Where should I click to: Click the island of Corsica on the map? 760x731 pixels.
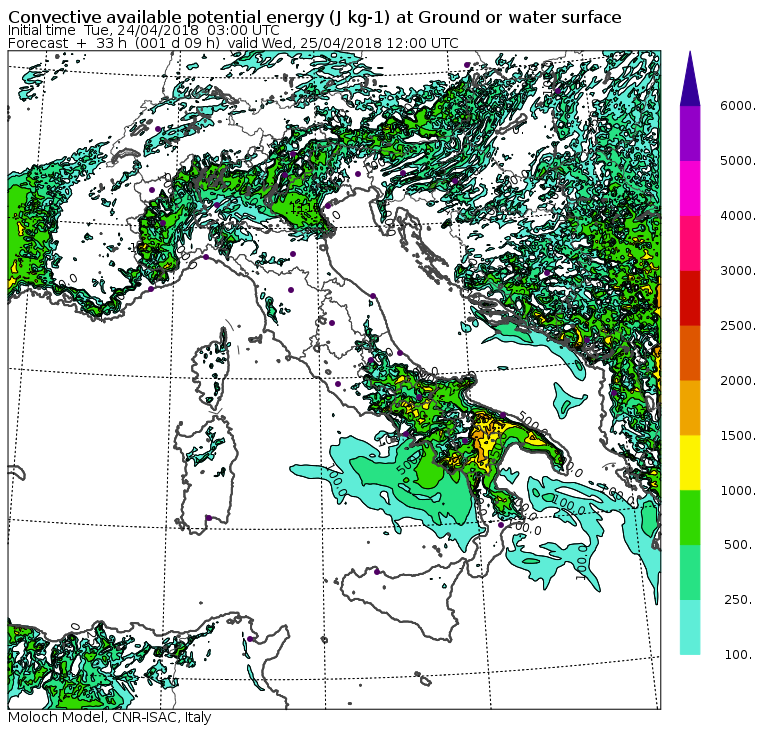pos(213,371)
